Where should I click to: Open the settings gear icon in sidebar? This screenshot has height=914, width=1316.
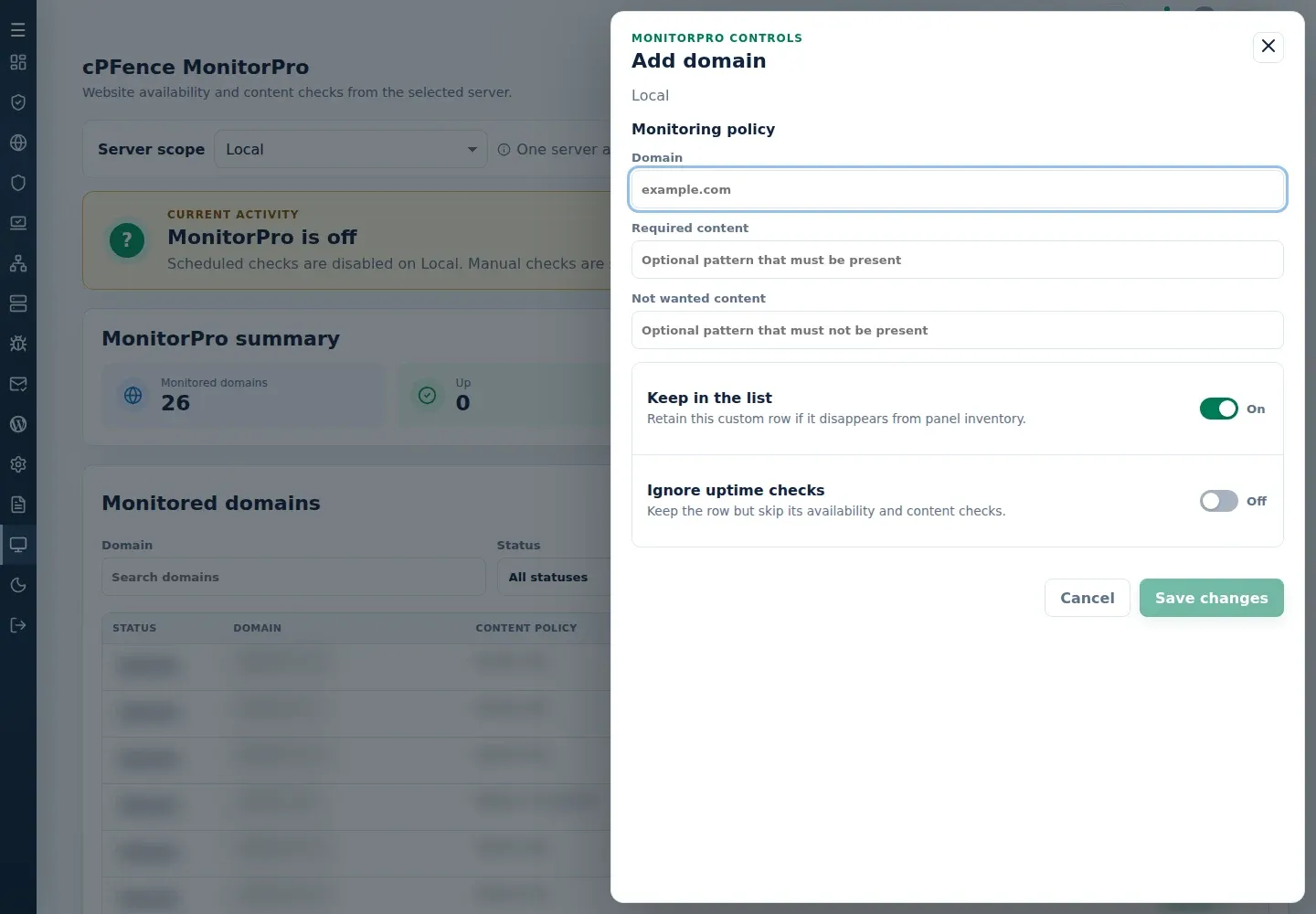coord(18,464)
